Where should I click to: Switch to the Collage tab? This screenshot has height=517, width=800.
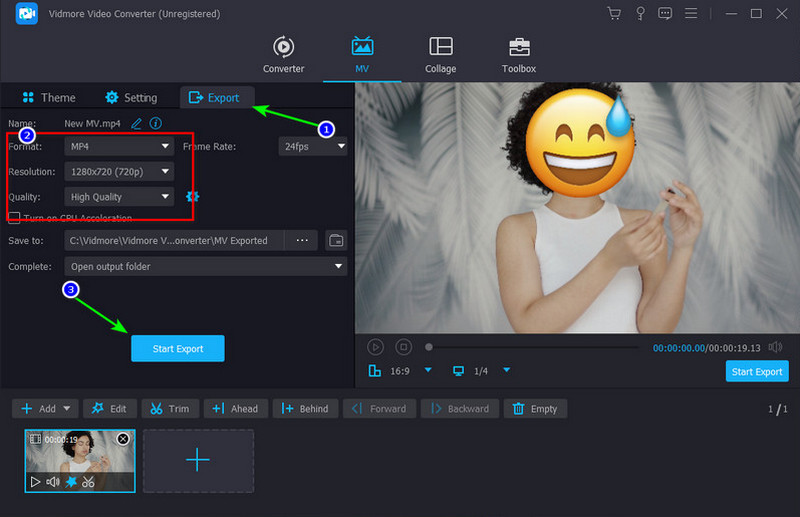(x=440, y=55)
